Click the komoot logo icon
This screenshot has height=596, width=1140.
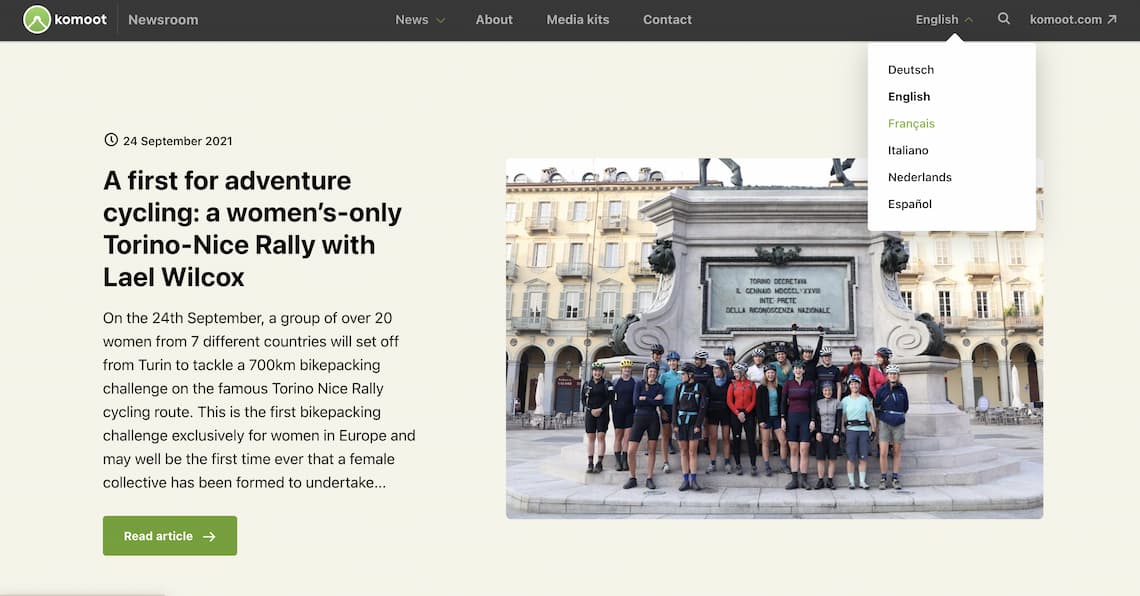pyautogui.click(x=37, y=20)
